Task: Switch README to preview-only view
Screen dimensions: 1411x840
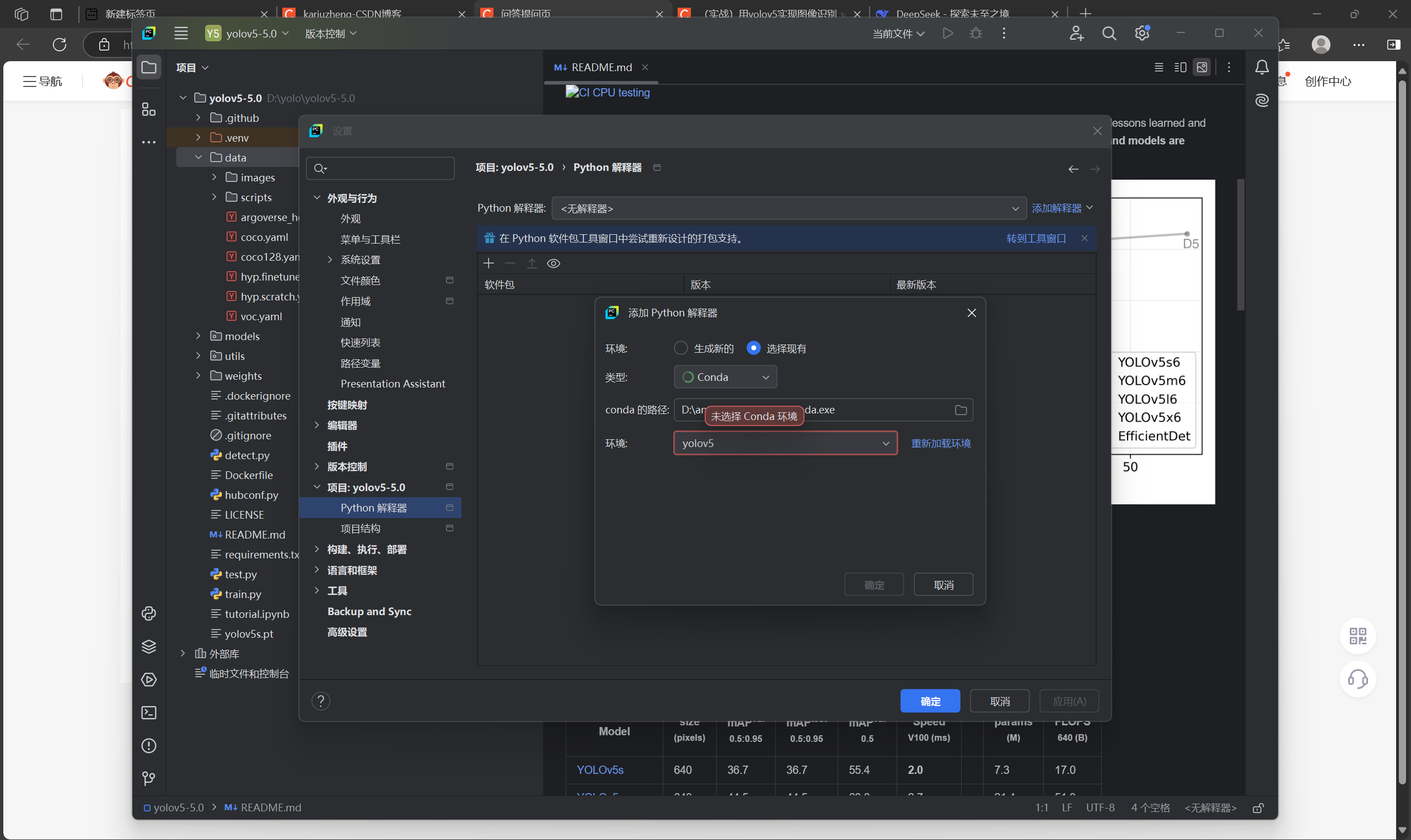Action: (1202, 67)
